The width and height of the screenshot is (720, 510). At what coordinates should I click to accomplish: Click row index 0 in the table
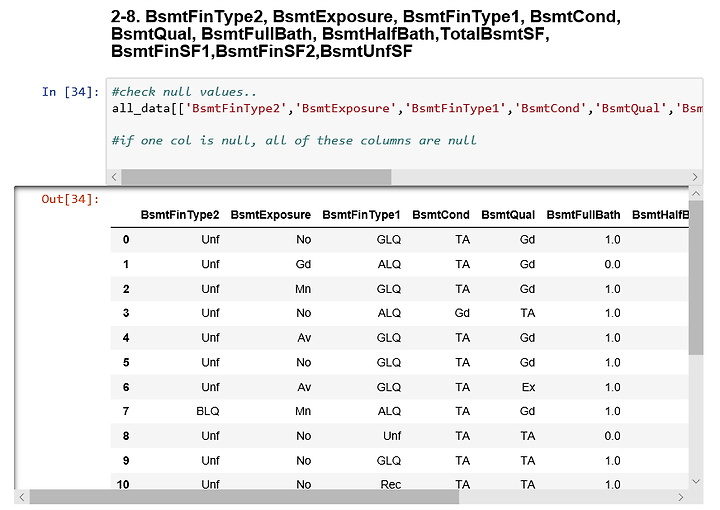[126, 240]
